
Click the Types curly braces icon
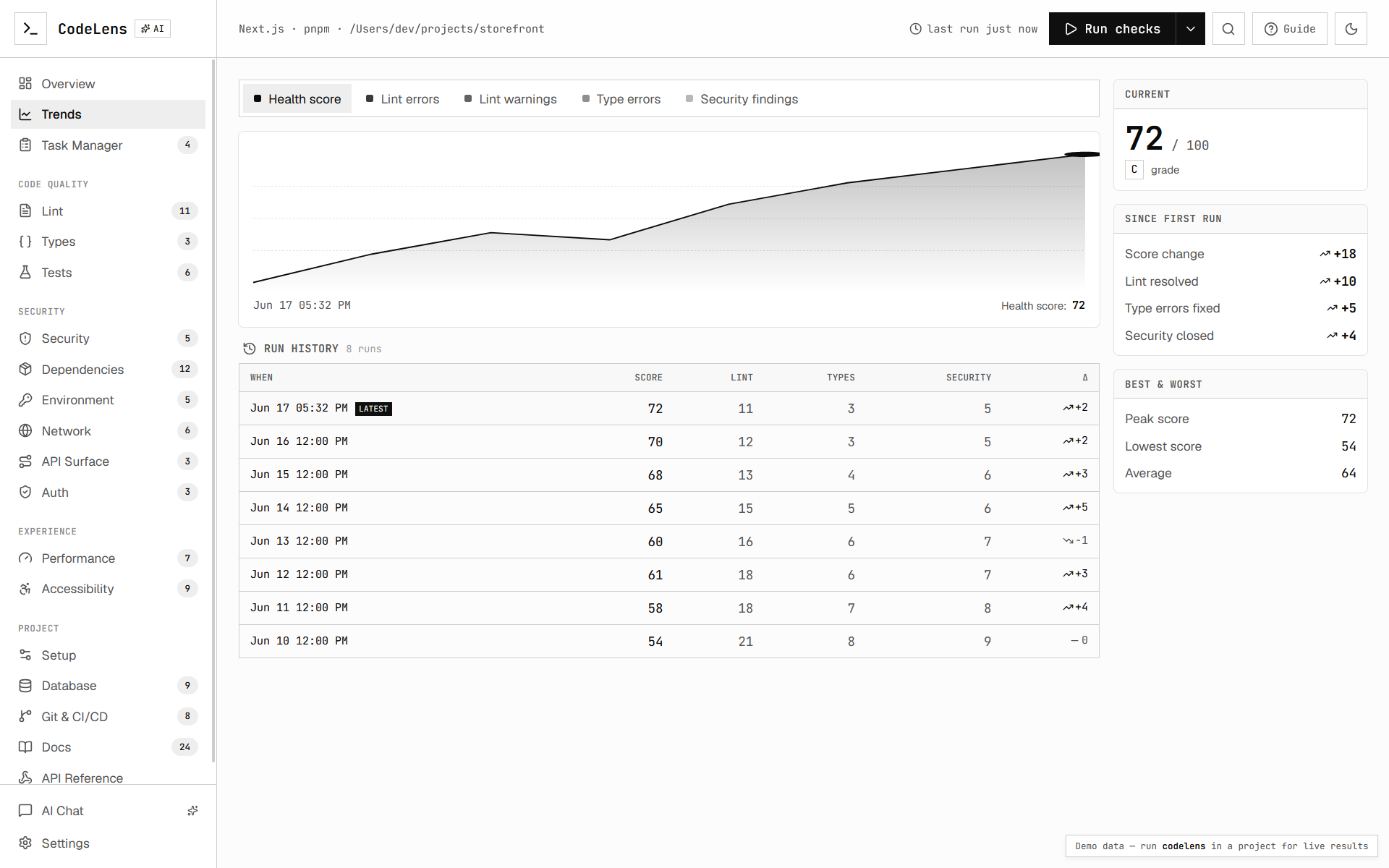tap(25, 242)
